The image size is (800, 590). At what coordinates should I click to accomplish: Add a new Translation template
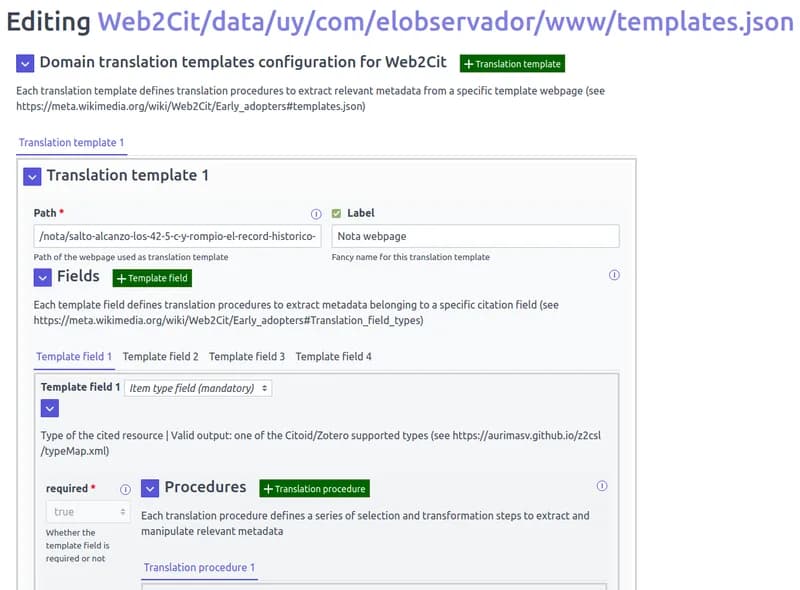coord(512,64)
